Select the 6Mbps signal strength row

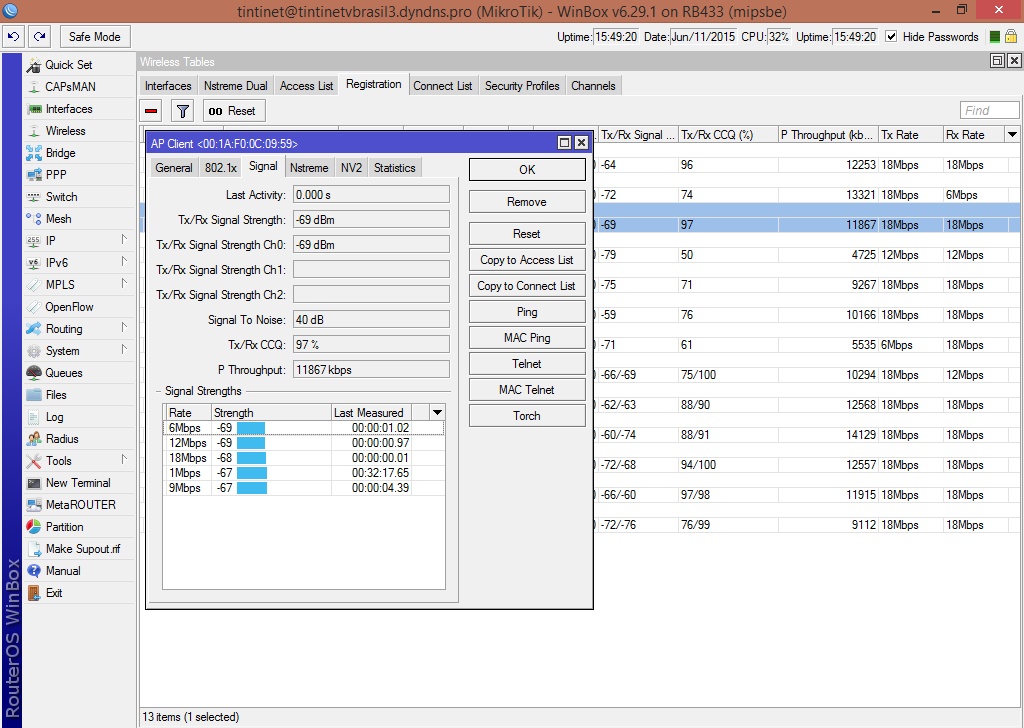(304, 428)
